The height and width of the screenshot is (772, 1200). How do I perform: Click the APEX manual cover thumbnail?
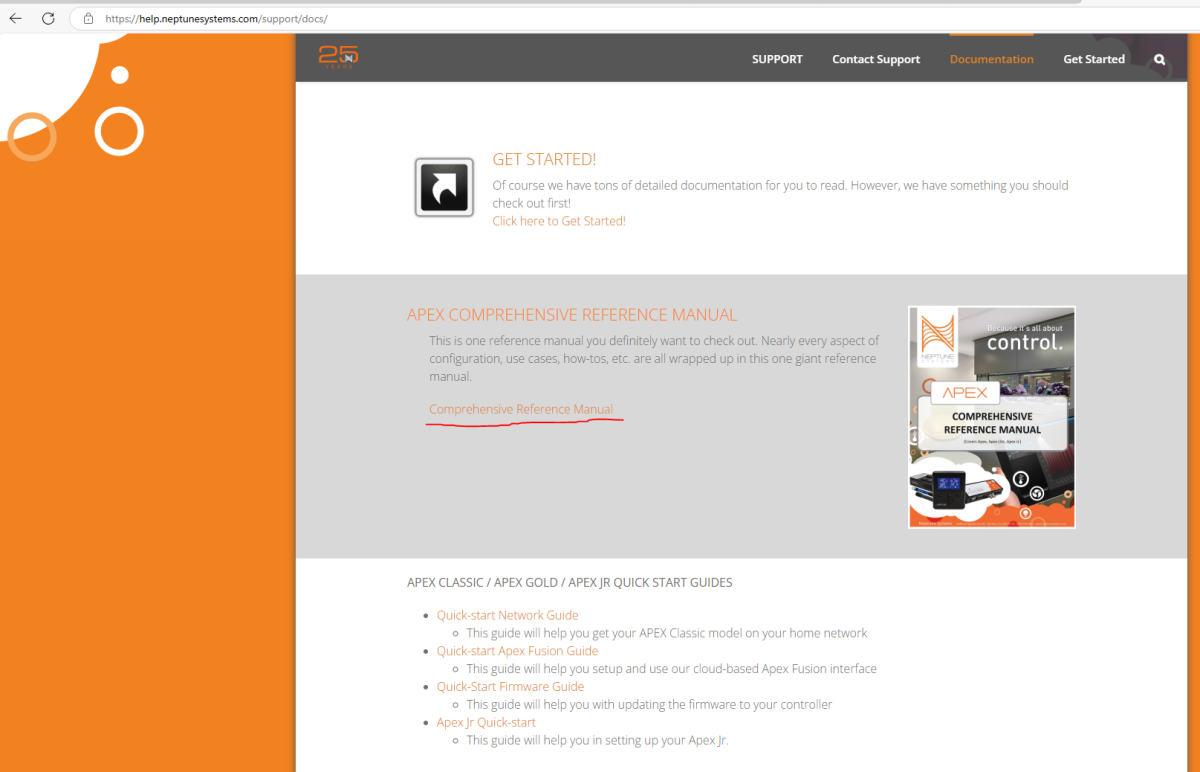tap(992, 417)
